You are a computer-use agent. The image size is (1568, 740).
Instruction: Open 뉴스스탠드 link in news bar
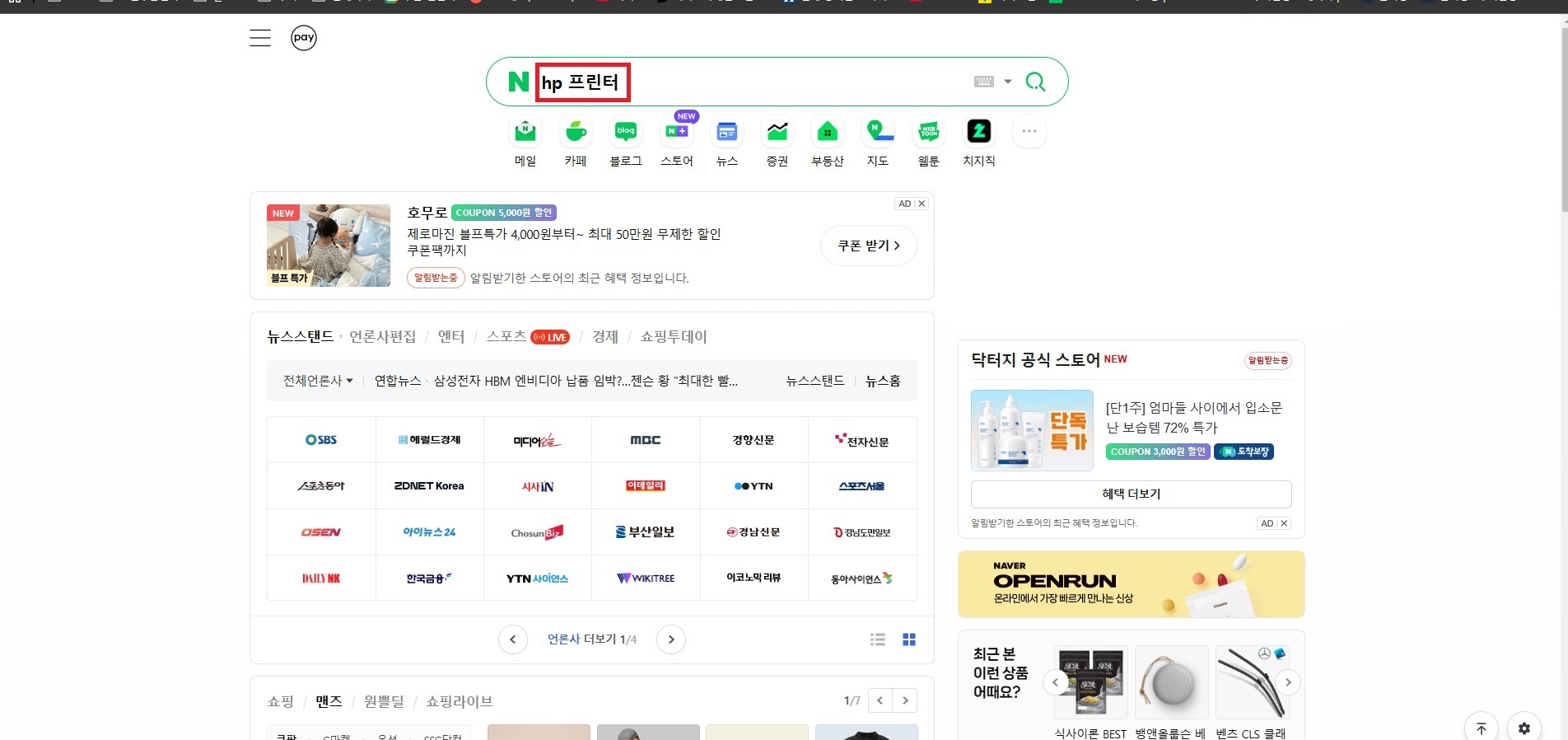pyautogui.click(x=815, y=381)
